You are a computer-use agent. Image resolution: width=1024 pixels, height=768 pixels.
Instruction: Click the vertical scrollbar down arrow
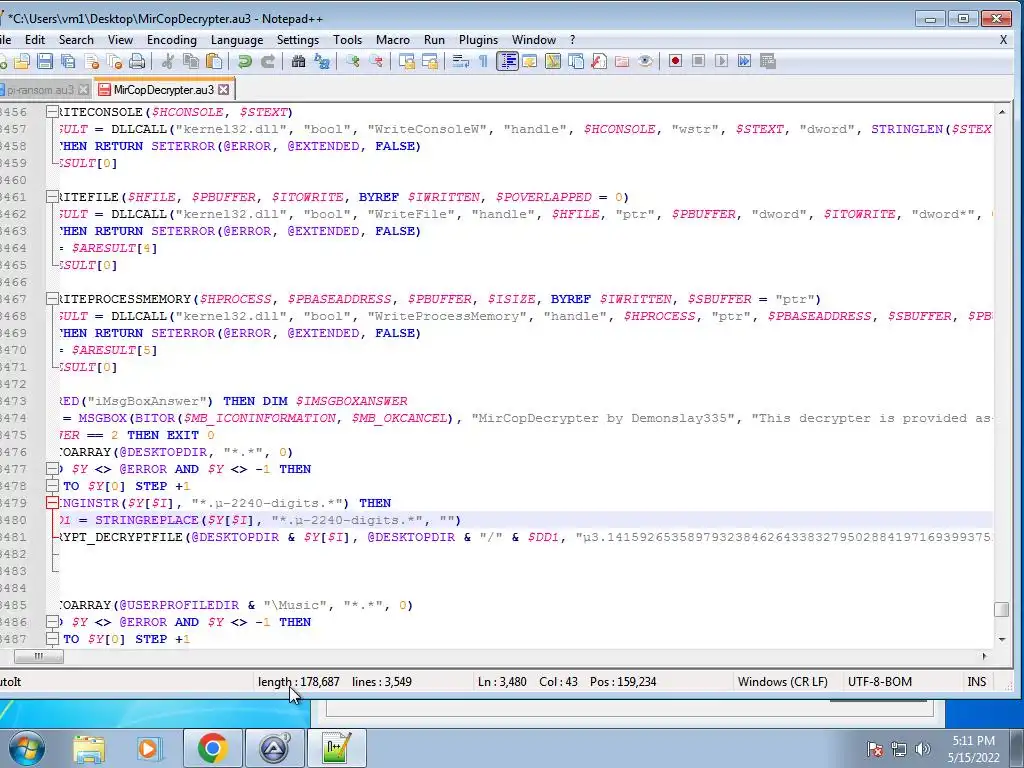point(1001,639)
